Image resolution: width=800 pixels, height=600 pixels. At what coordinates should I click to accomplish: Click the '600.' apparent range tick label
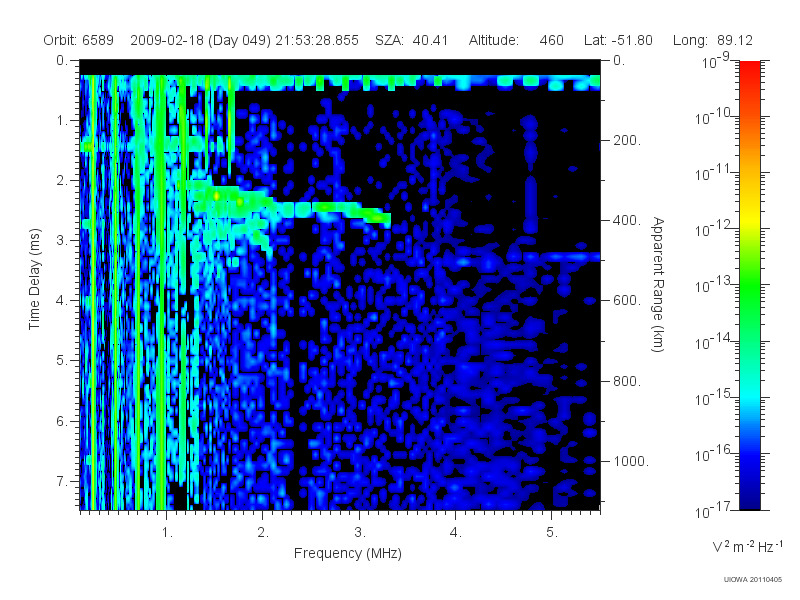point(627,301)
